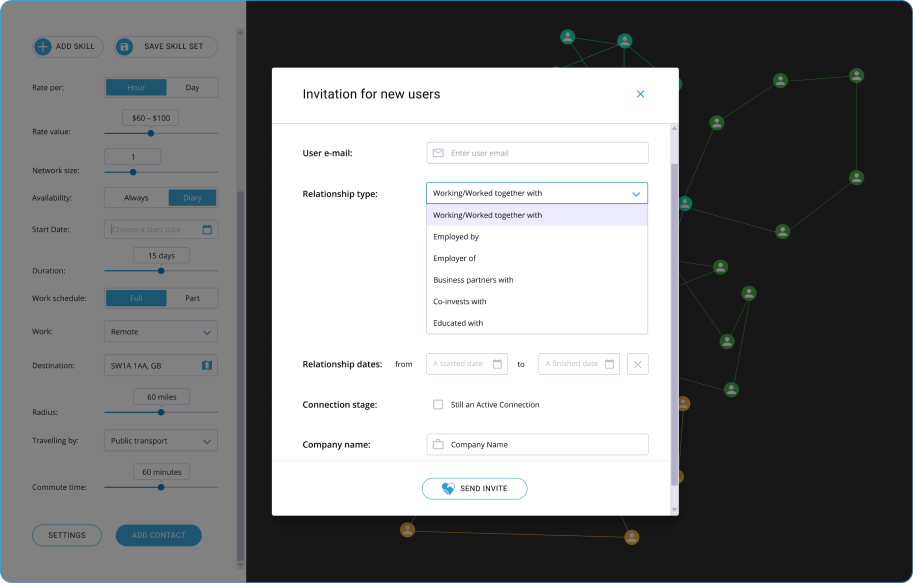Check Still an Active Connection checkbox
The width and height of the screenshot is (913, 583).
pos(438,405)
